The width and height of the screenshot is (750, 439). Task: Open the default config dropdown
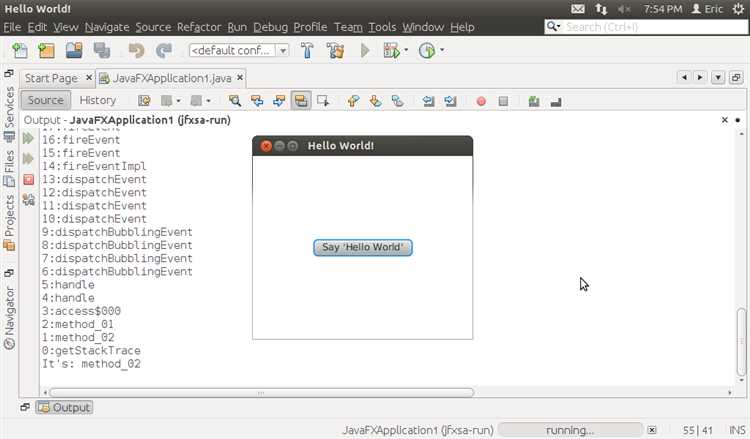(239, 50)
